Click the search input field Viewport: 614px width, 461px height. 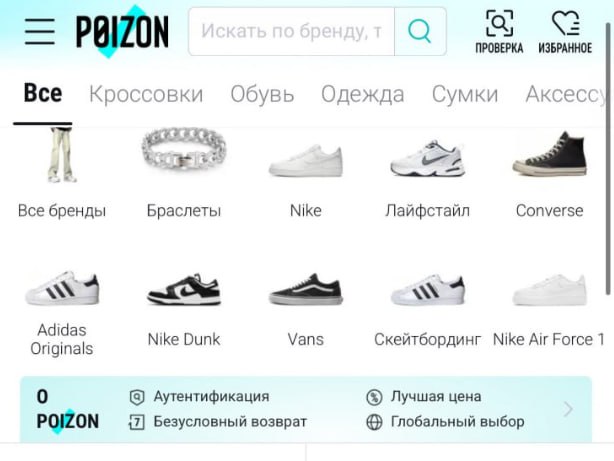click(x=291, y=31)
